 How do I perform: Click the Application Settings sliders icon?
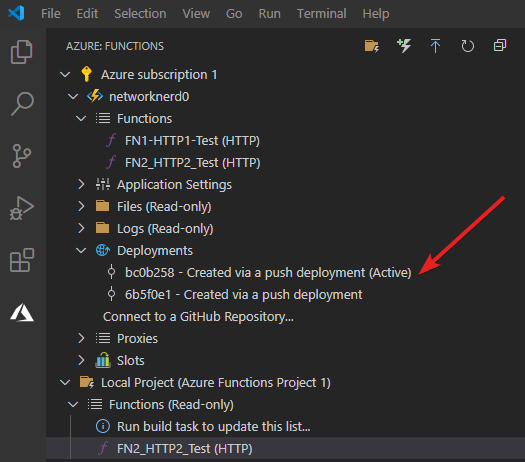click(102, 184)
